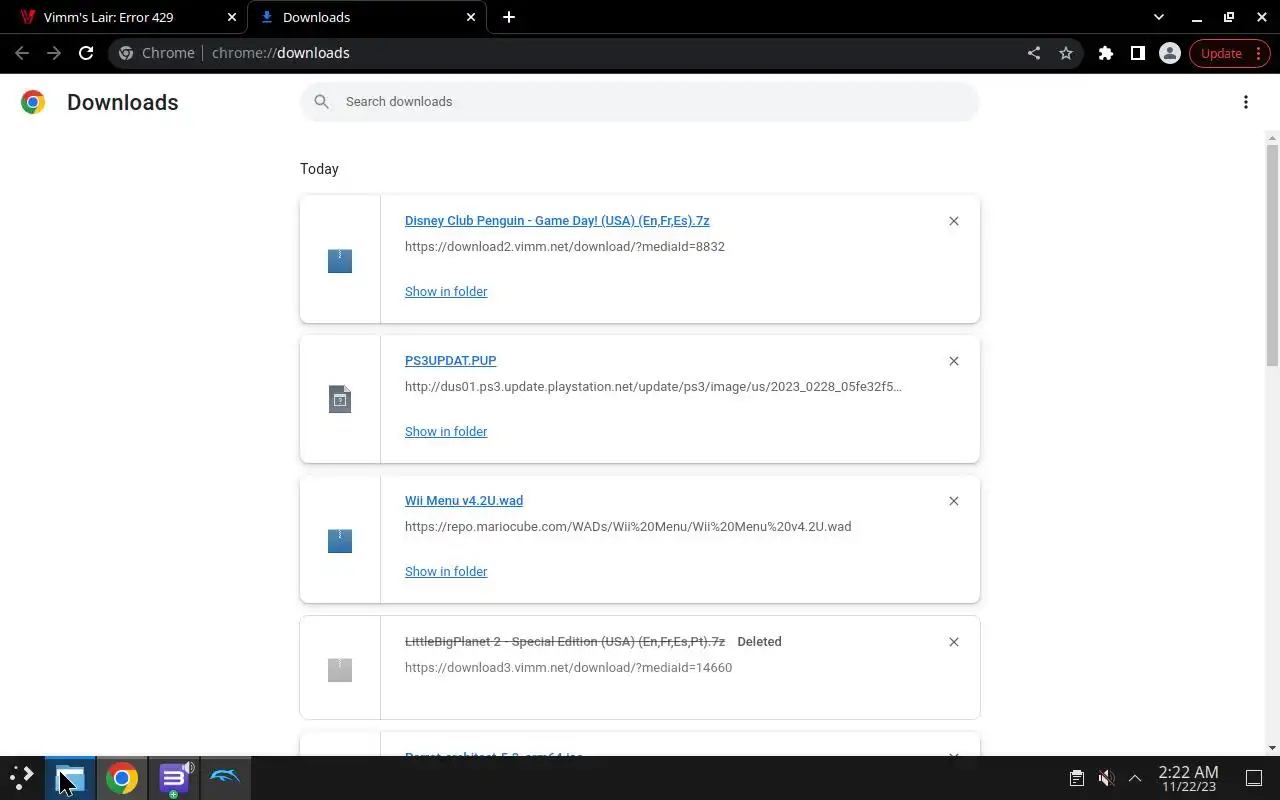Close the Vimm's Lair tab
Viewport: 1280px width, 800px height.
(231, 17)
